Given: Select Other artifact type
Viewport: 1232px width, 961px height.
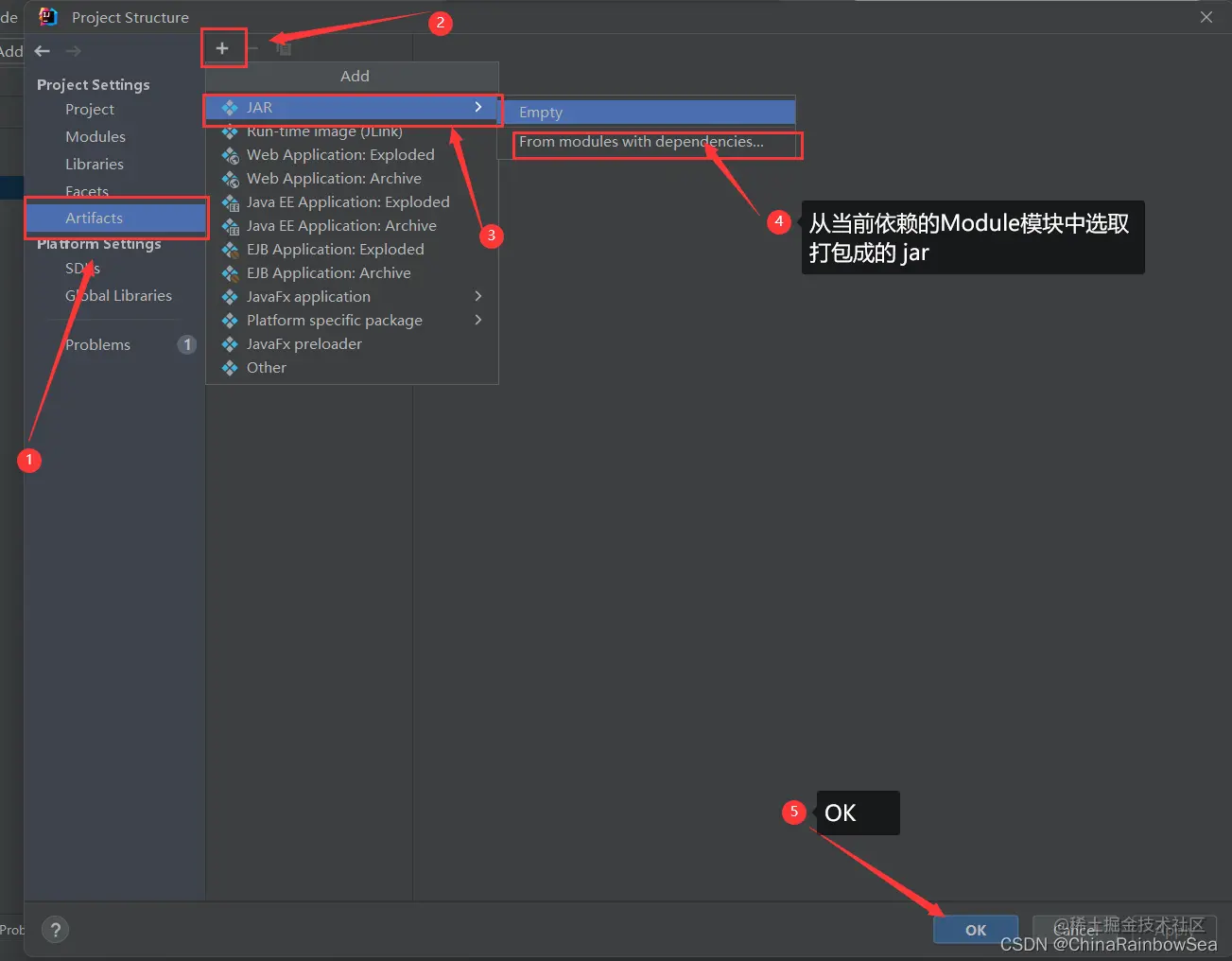Looking at the screenshot, I should click(352, 368).
